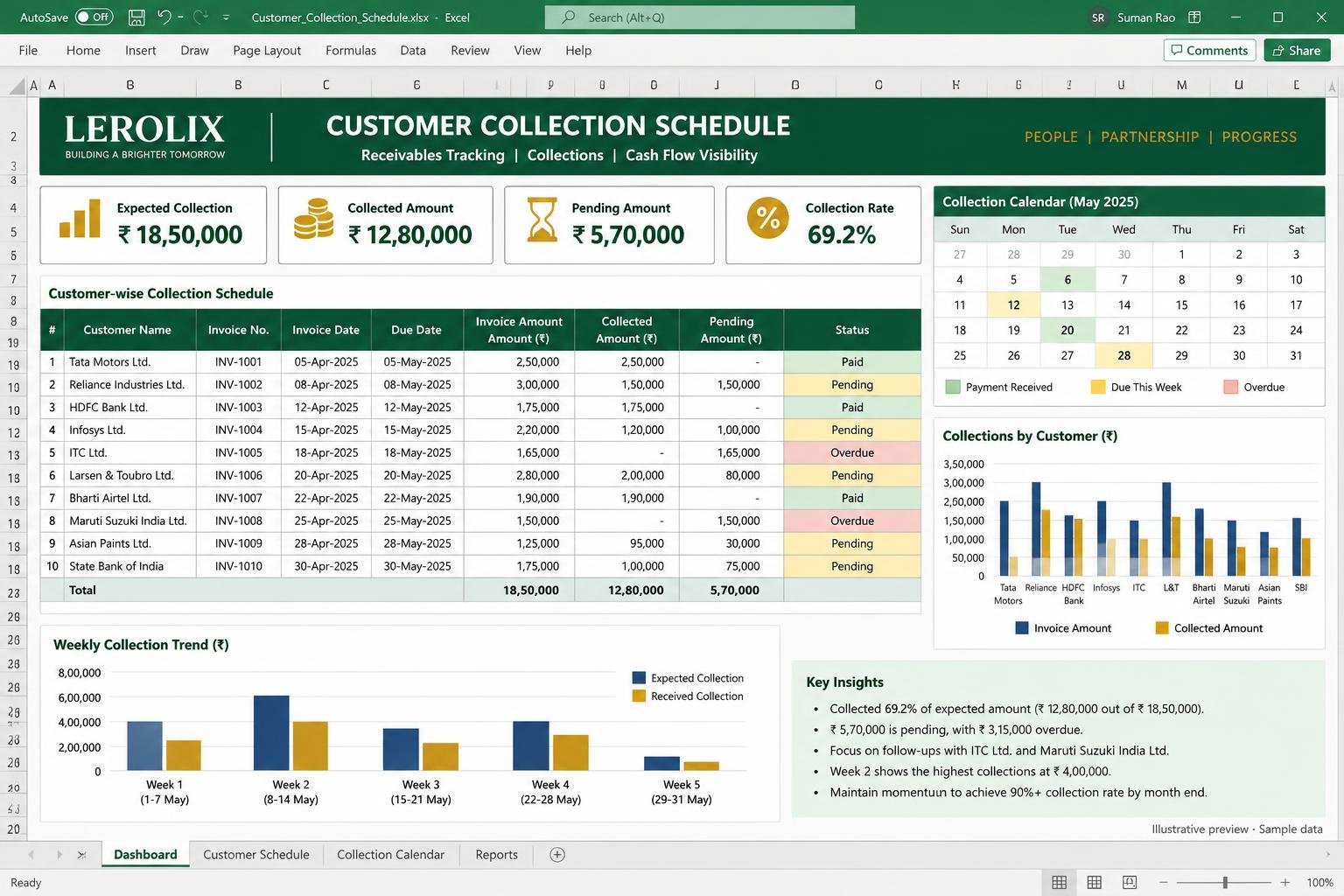Image resolution: width=1344 pixels, height=896 pixels.
Task: Switch to Page Layout view in the status bar
Action: click(1094, 882)
